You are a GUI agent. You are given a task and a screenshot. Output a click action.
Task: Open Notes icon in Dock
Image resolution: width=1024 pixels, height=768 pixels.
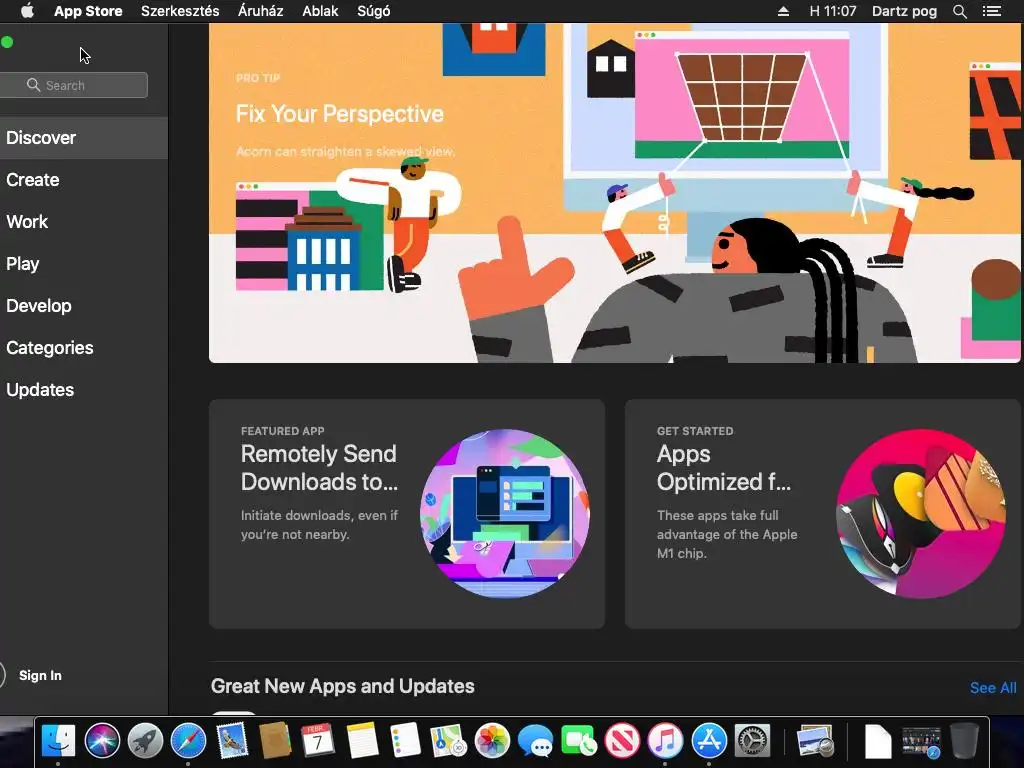point(362,741)
